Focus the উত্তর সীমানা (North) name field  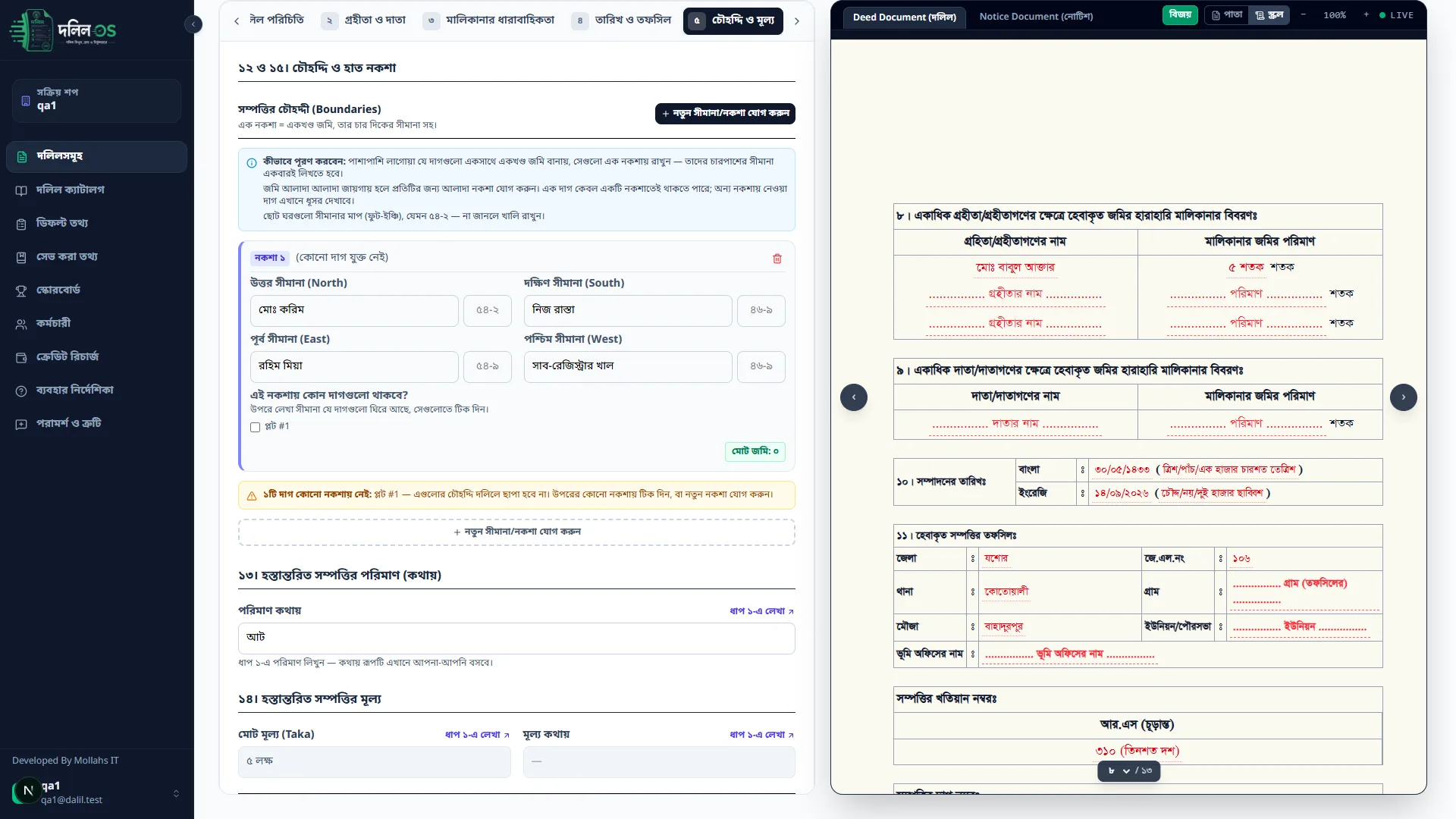pos(354,310)
